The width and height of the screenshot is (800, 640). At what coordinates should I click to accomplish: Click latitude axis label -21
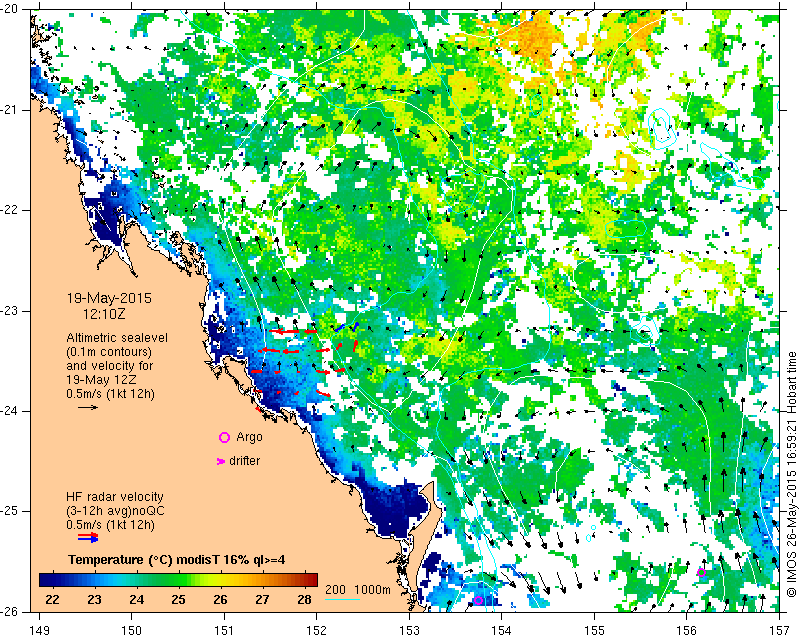tap(10, 110)
